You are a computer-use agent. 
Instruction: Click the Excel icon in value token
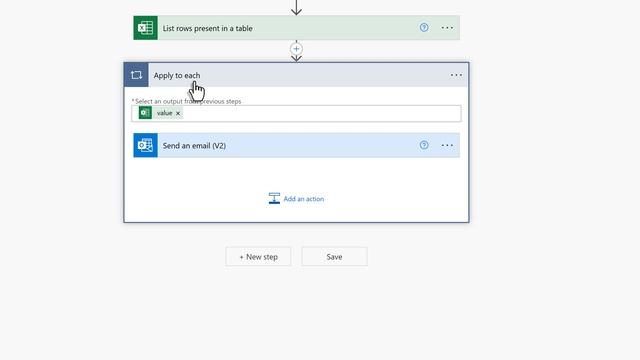tap(145, 113)
